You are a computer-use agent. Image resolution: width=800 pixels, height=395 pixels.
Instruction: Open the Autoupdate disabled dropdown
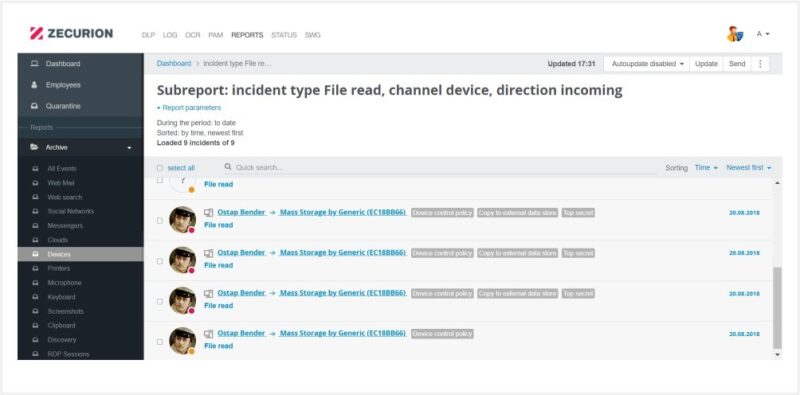(x=647, y=64)
